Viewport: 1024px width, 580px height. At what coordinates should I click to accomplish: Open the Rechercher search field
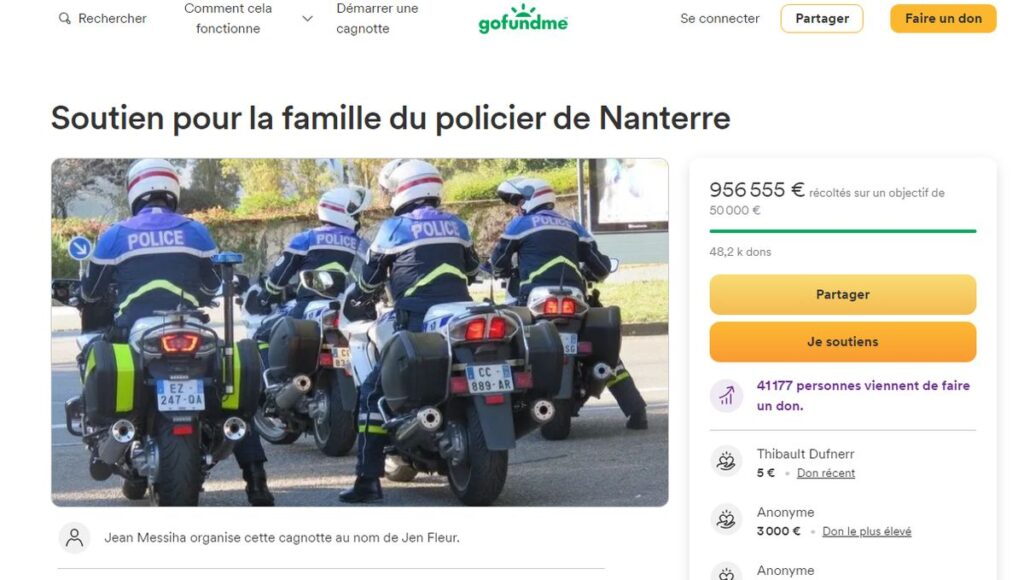(x=103, y=18)
